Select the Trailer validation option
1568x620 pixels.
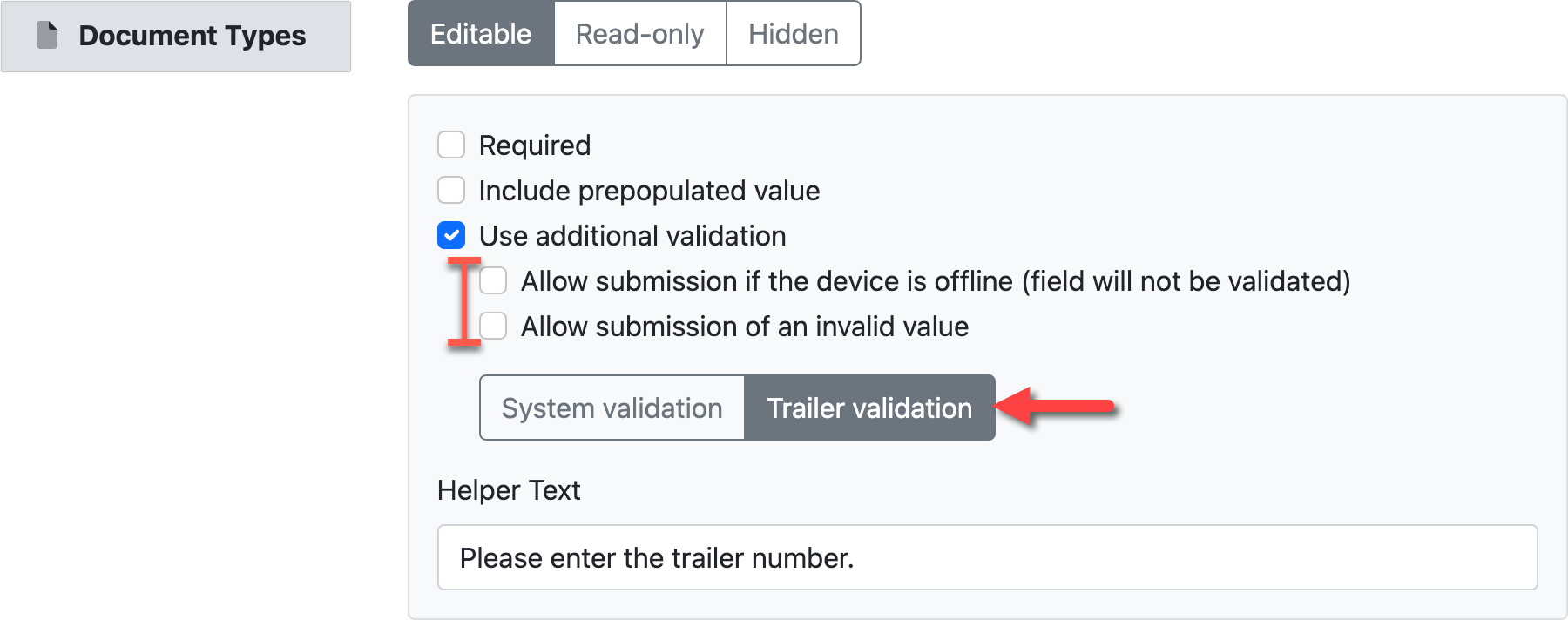point(869,408)
